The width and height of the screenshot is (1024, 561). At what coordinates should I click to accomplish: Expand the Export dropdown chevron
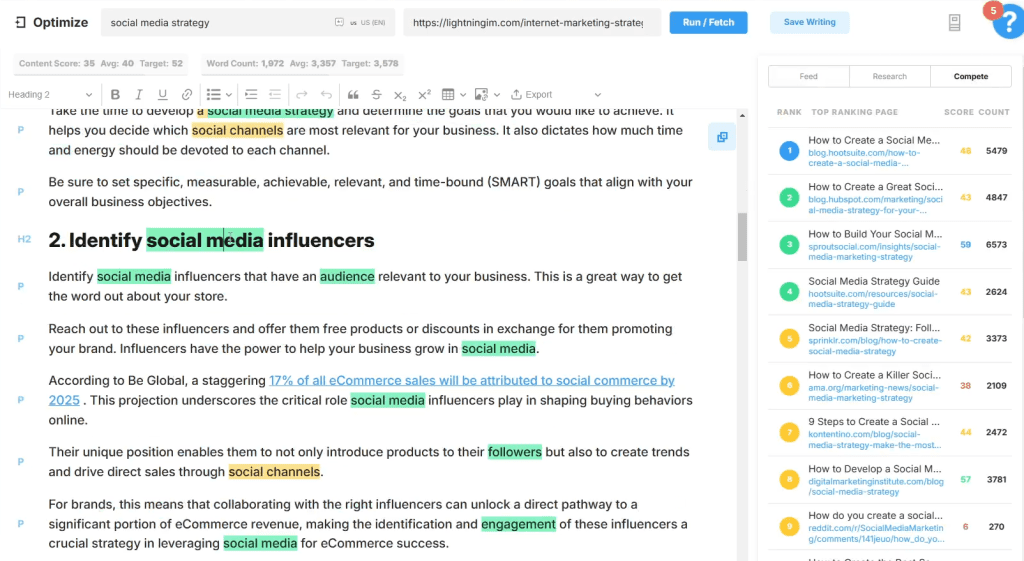[598, 95]
